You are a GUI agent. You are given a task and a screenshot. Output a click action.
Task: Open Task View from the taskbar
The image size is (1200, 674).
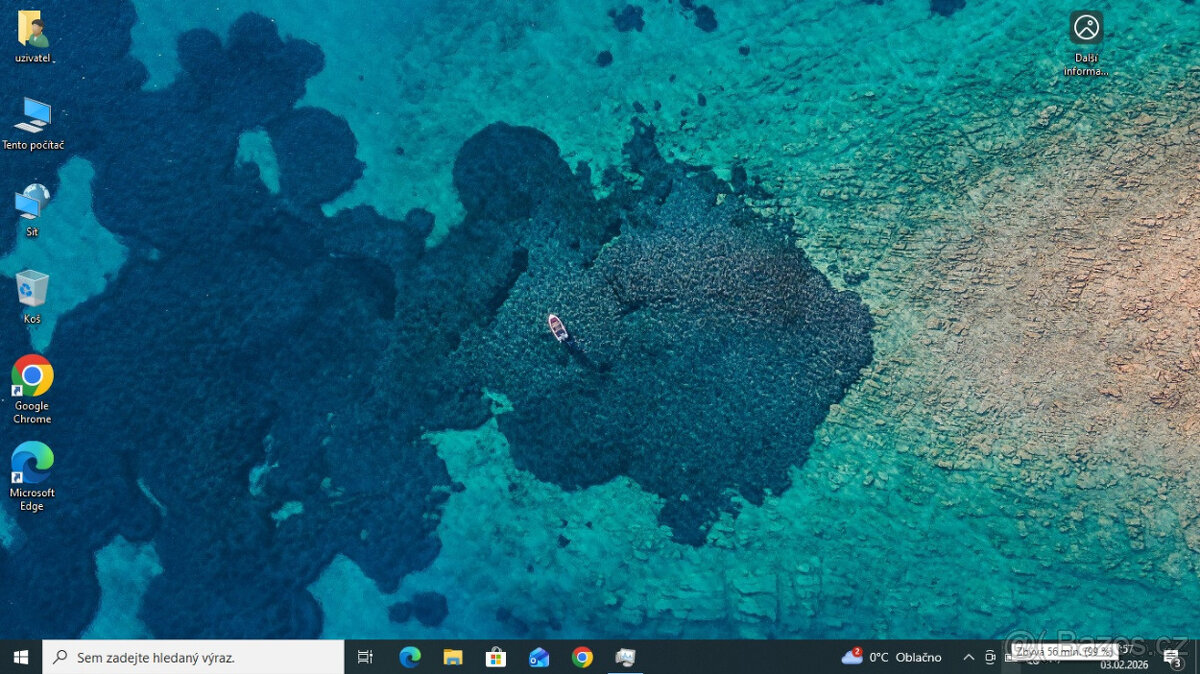pos(365,657)
